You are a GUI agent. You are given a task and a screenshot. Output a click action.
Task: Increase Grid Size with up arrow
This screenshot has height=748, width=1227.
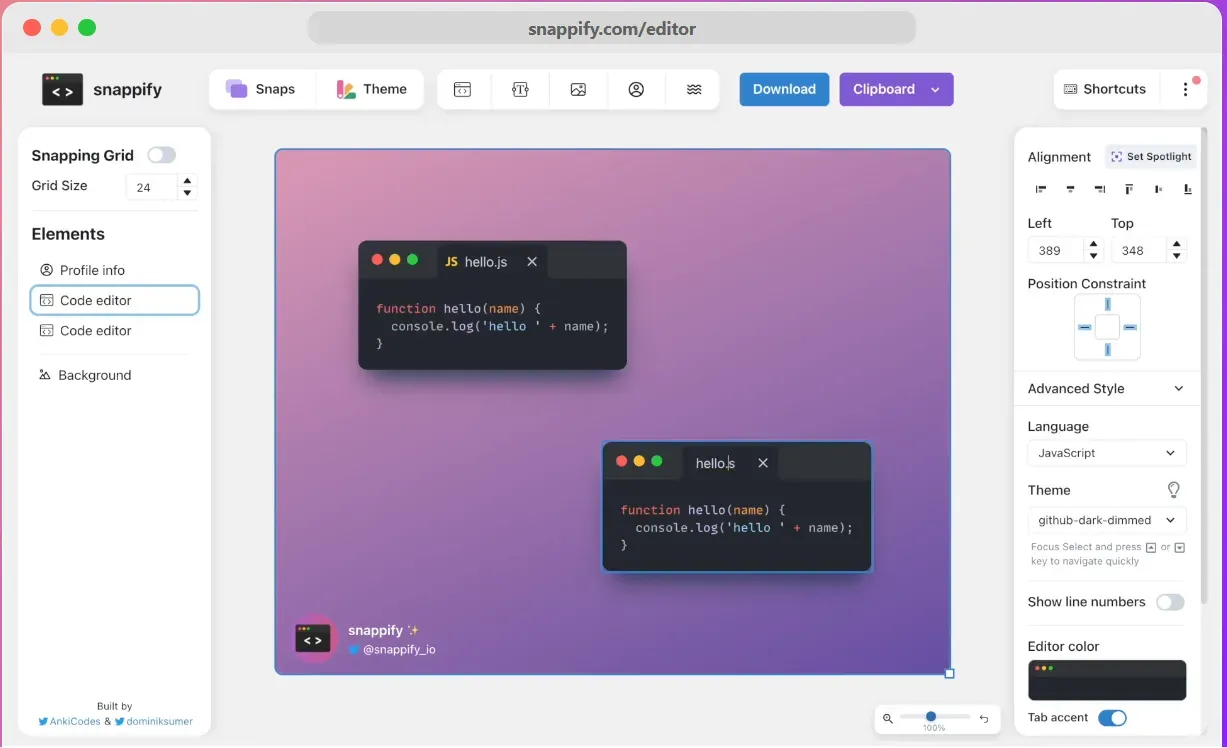(x=187, y=181)
